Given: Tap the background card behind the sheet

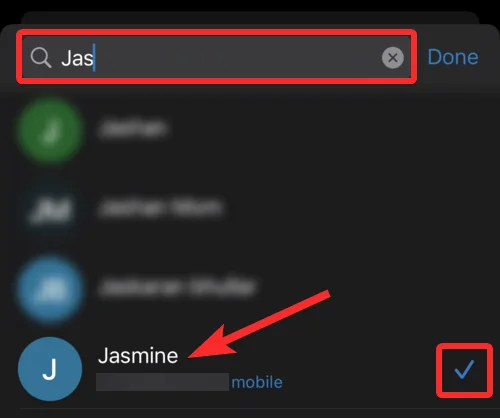Looking at the screenshot, I should pyautogui.click(x=250, y=17).
